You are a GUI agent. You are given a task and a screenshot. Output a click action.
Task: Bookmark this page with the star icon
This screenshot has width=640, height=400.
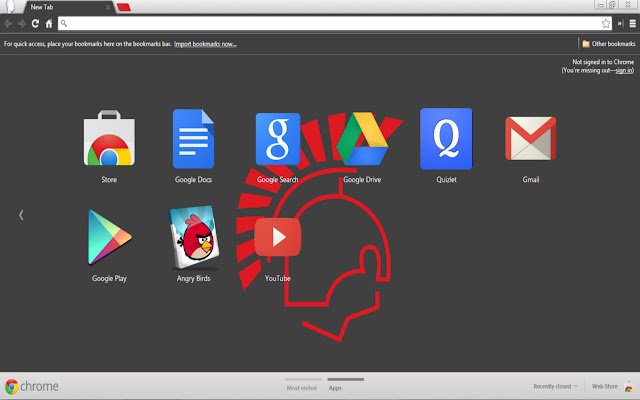point(606,24)
